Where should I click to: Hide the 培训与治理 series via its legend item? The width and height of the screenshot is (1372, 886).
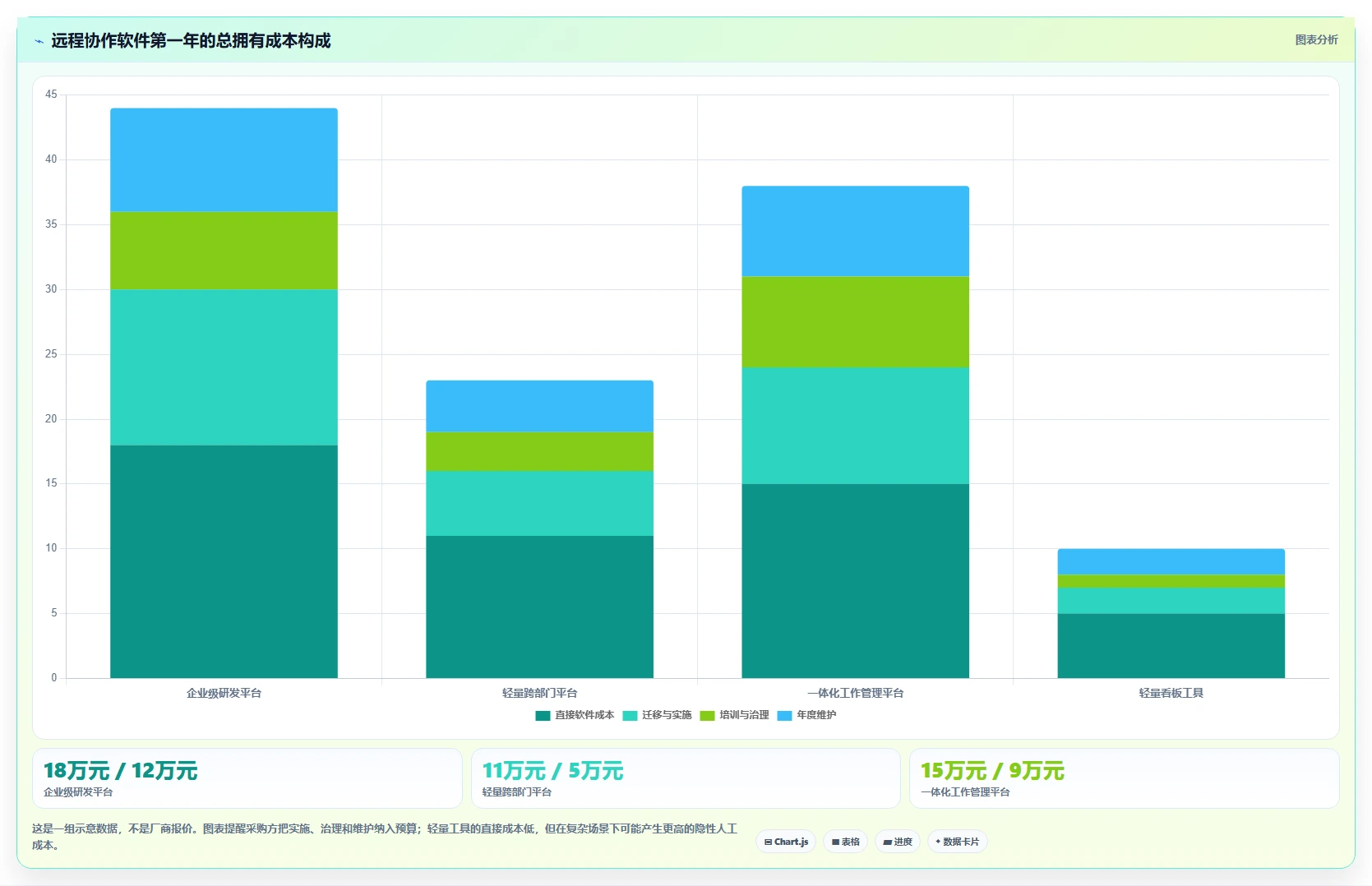pos(734,715)
